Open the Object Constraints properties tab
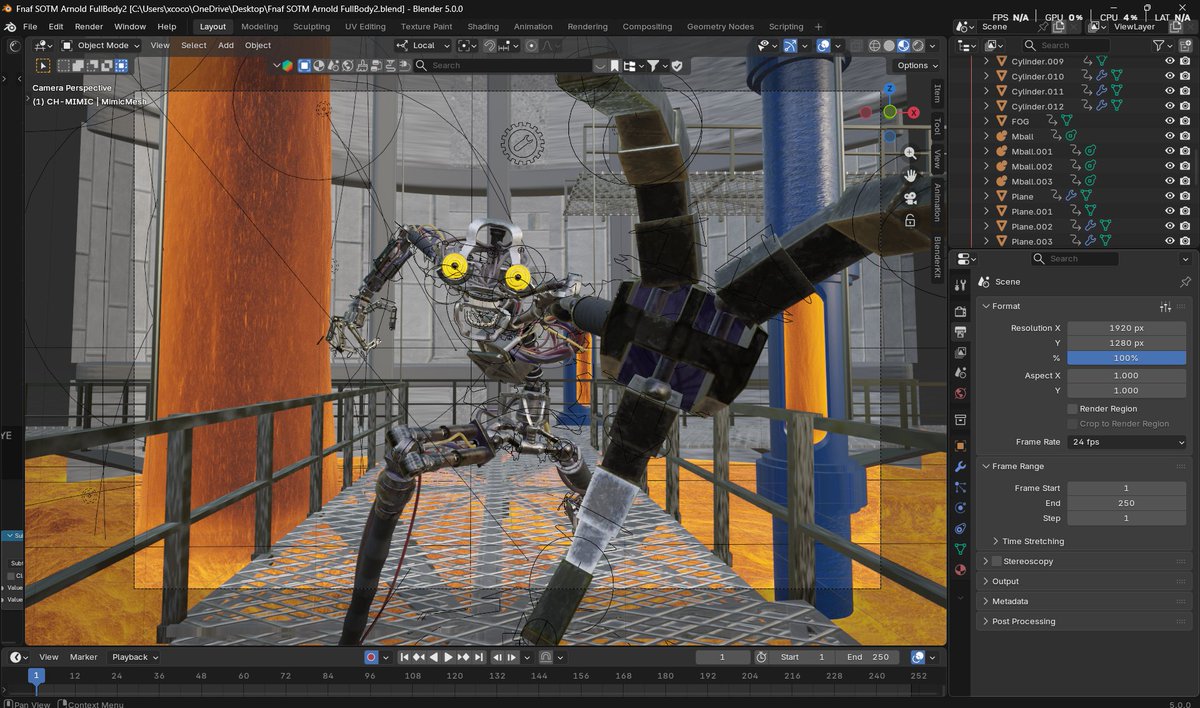This screenshot has width=1200, height=708. [961, 528]
